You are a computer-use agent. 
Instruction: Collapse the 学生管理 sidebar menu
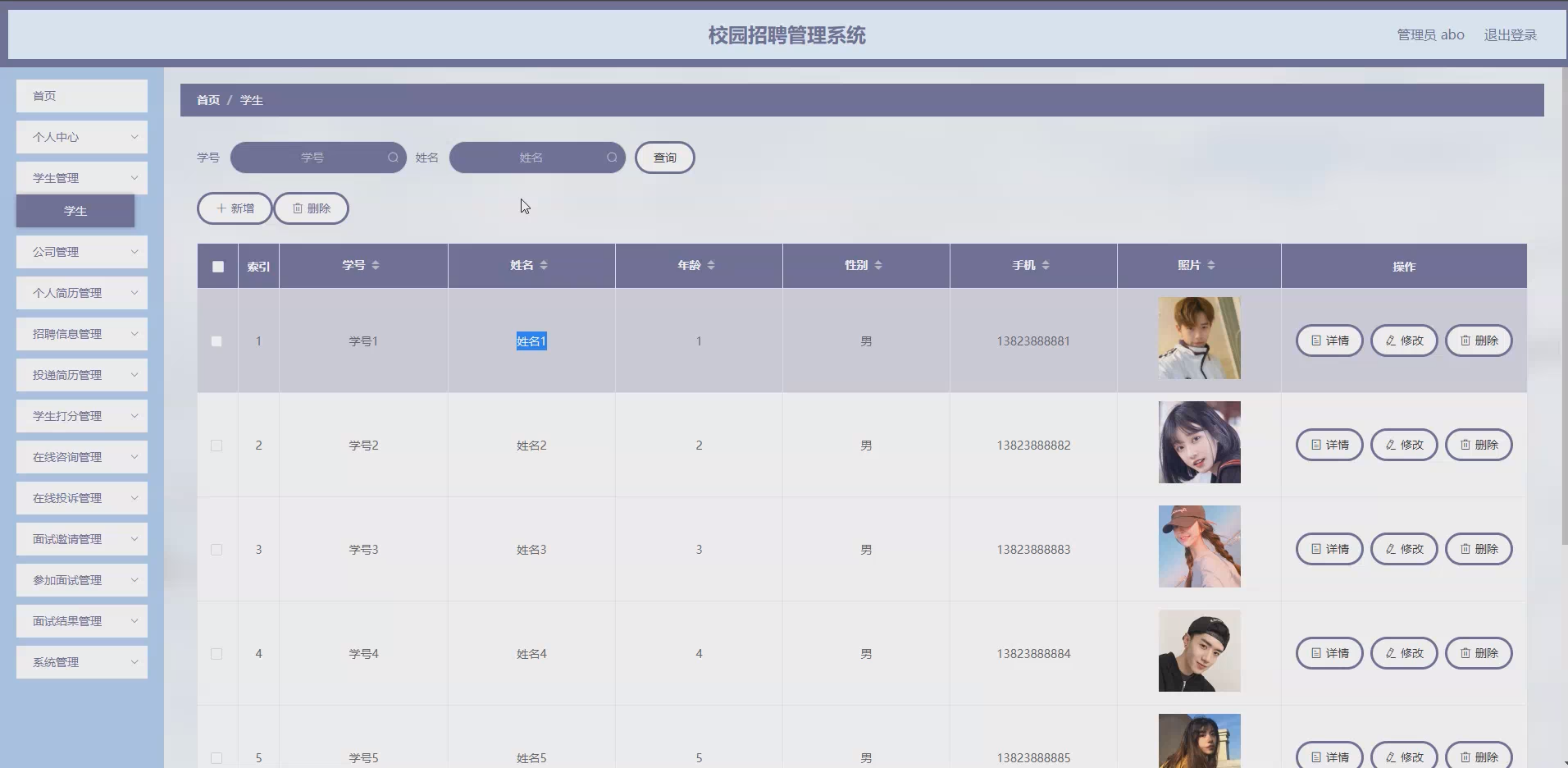point(82,178)
